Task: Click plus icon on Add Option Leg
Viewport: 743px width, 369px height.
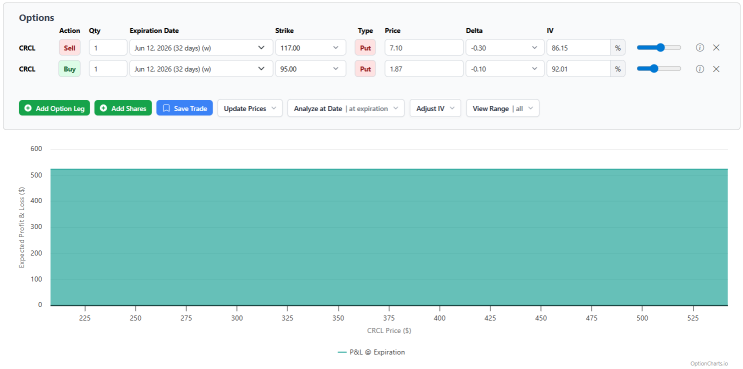Action: (x=28, y=108)
